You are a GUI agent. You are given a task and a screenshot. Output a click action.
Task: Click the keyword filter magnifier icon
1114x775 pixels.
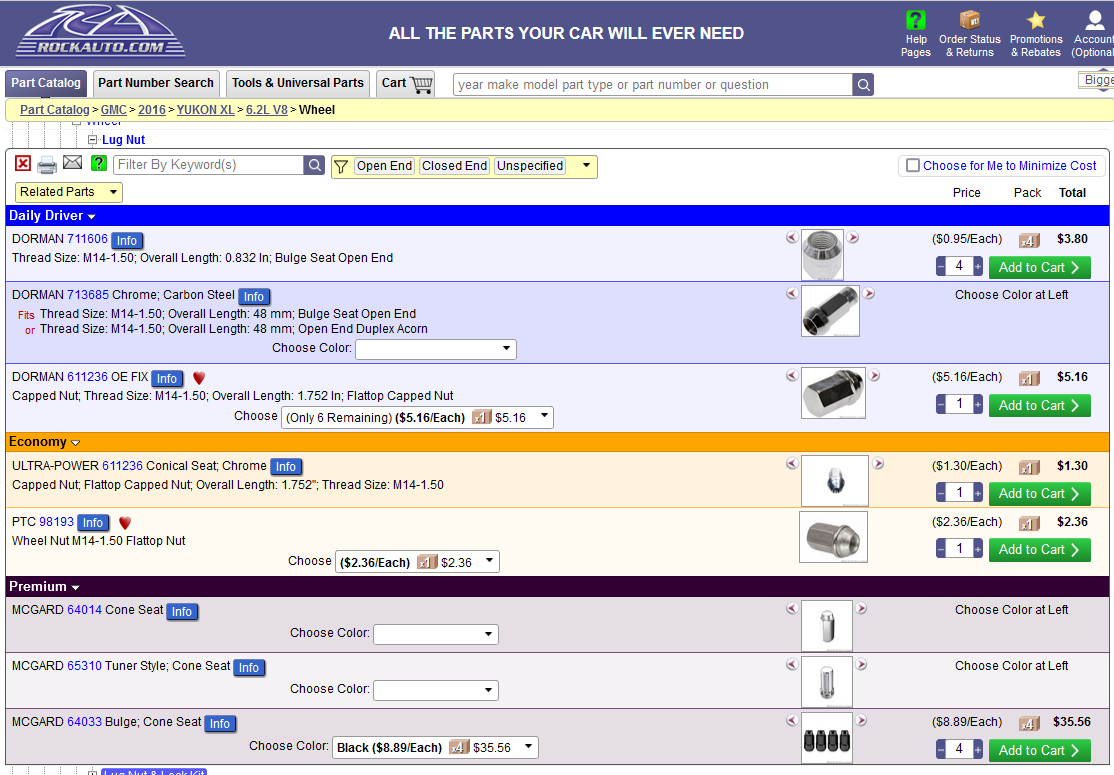(x=314, y=165)
